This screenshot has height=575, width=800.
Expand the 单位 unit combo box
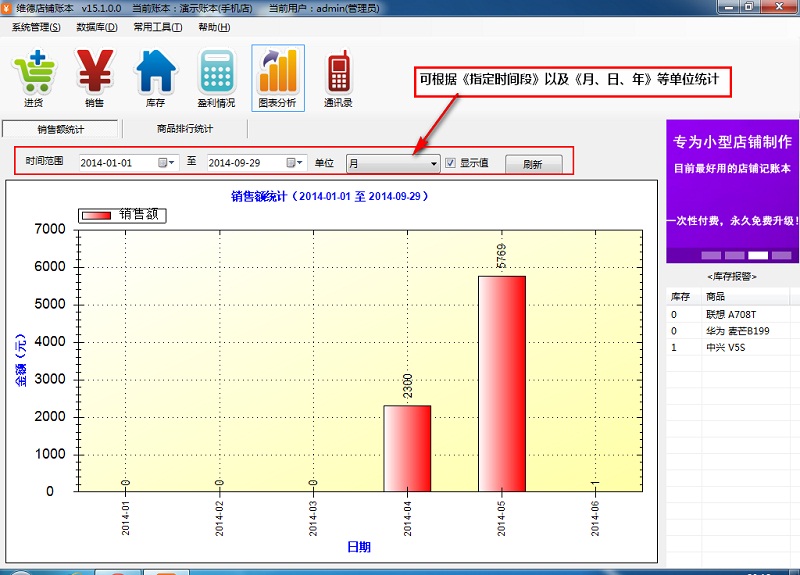pyautogui.click(x=433, y=163)
